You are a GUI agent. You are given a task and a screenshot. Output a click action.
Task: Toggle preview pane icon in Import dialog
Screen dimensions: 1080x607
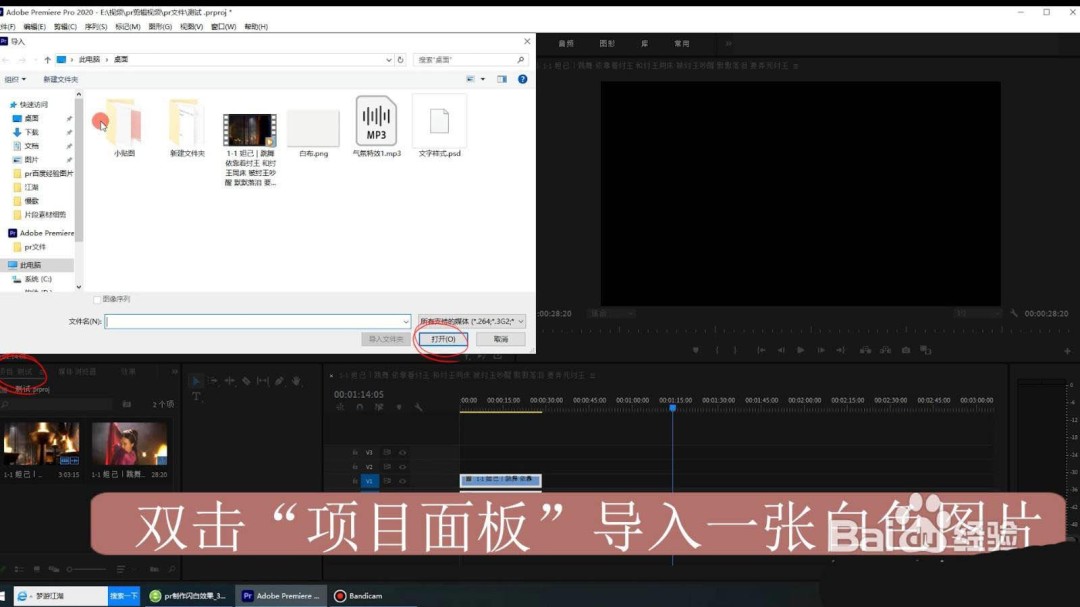point(501,79)
